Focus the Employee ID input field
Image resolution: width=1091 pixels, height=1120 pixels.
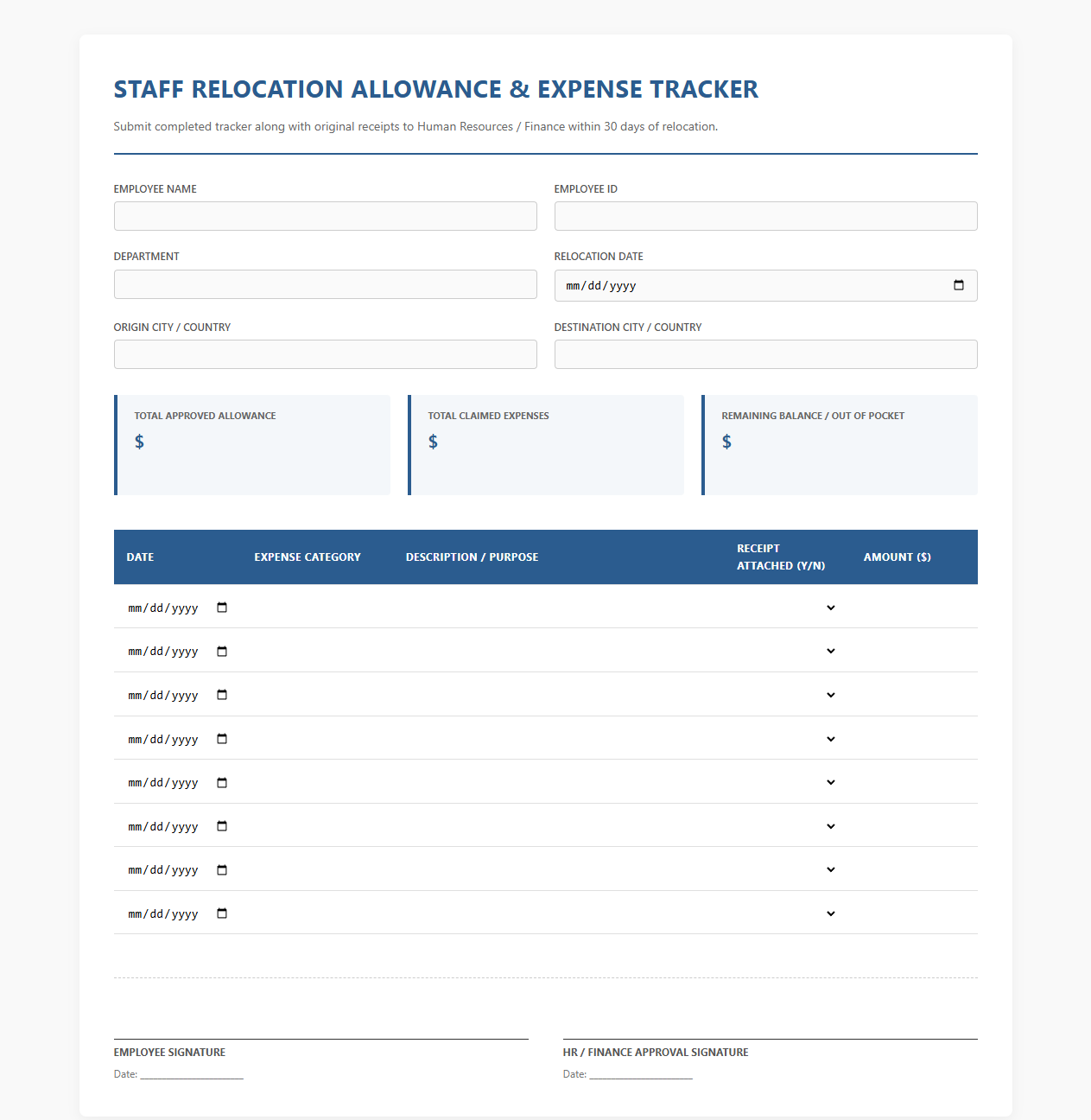pos(765,216)
